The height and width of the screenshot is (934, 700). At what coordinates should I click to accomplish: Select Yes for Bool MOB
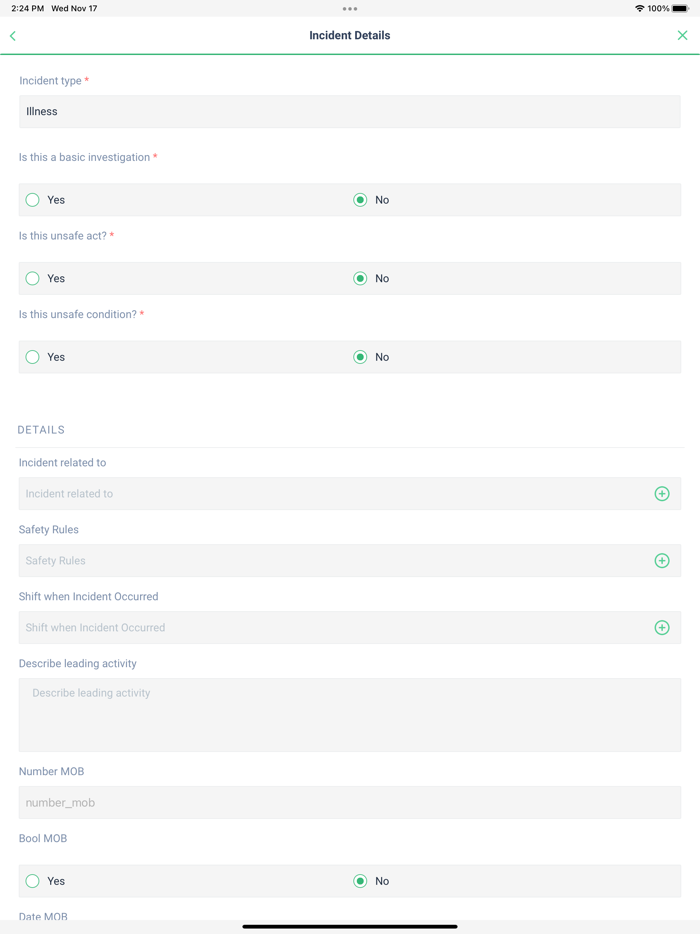[x=33, y=881]
